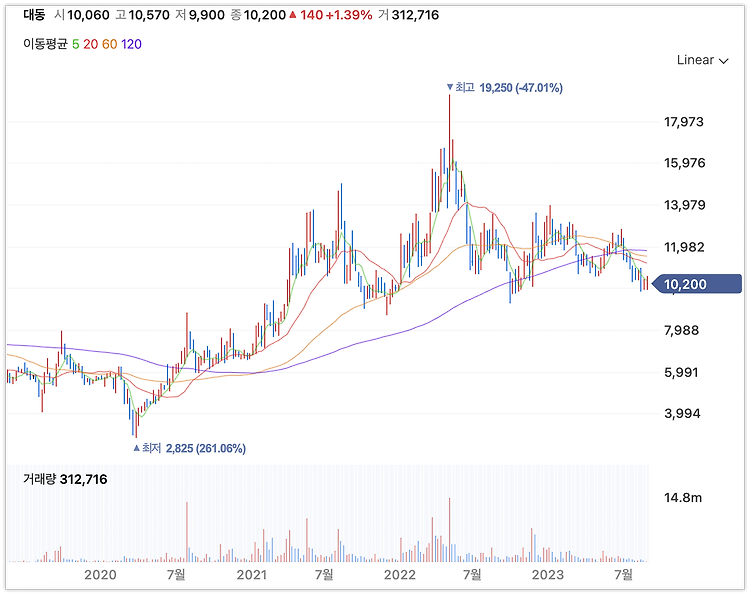Toggle the 120-day moving average
The image size is (750, 595).
(x=131, y=44)
